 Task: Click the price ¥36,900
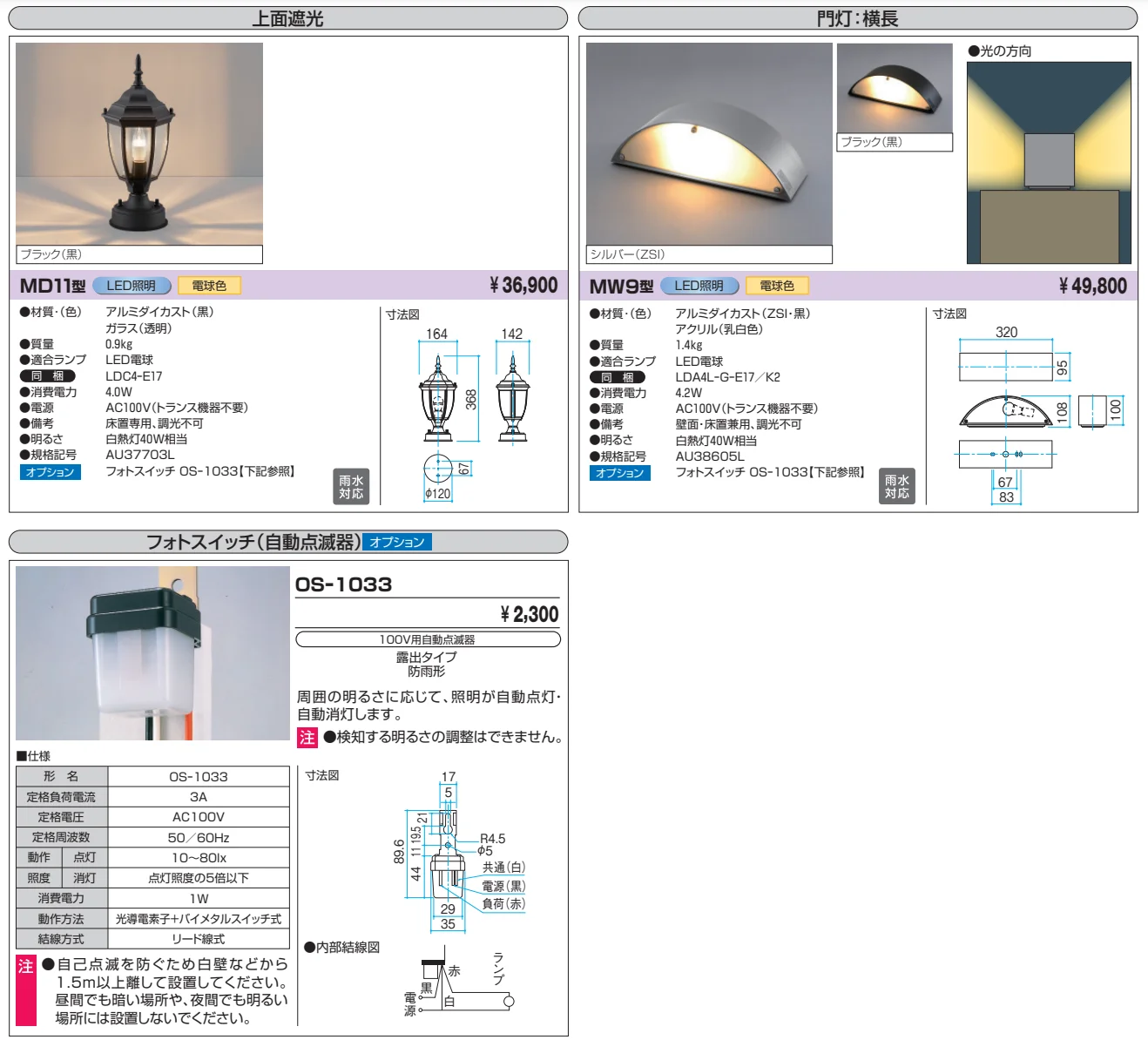click(x=523, y=286)
